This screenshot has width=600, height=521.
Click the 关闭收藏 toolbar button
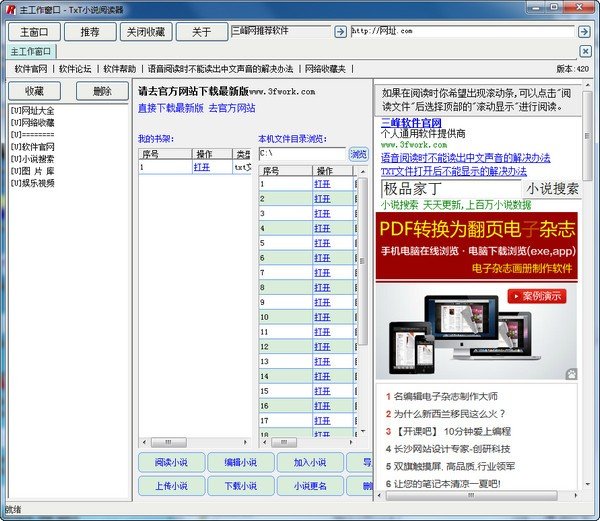[x=146, y=32]
